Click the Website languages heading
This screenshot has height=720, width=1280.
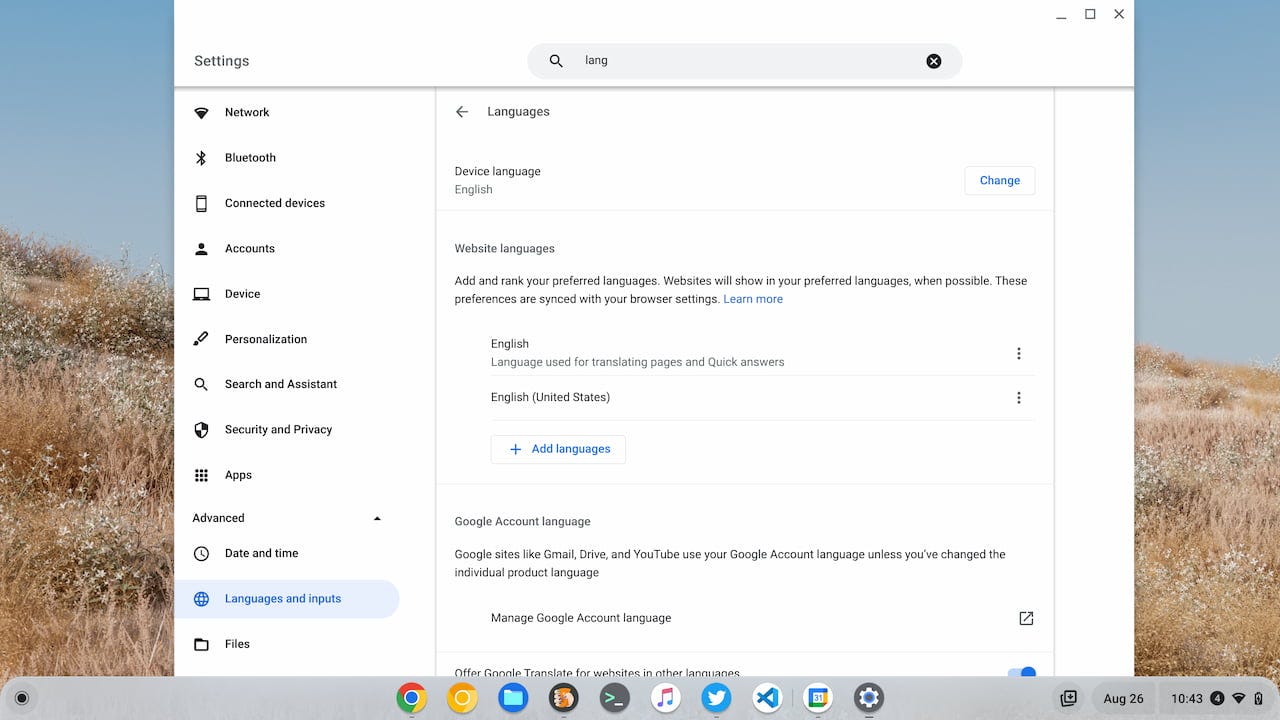pos(504,248)
